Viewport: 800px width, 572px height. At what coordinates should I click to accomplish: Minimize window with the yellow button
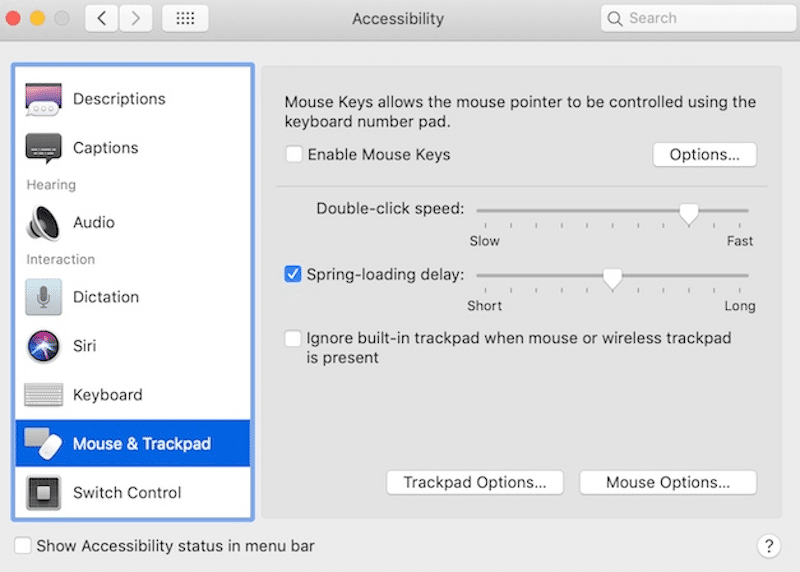click(x=37, y=18)
